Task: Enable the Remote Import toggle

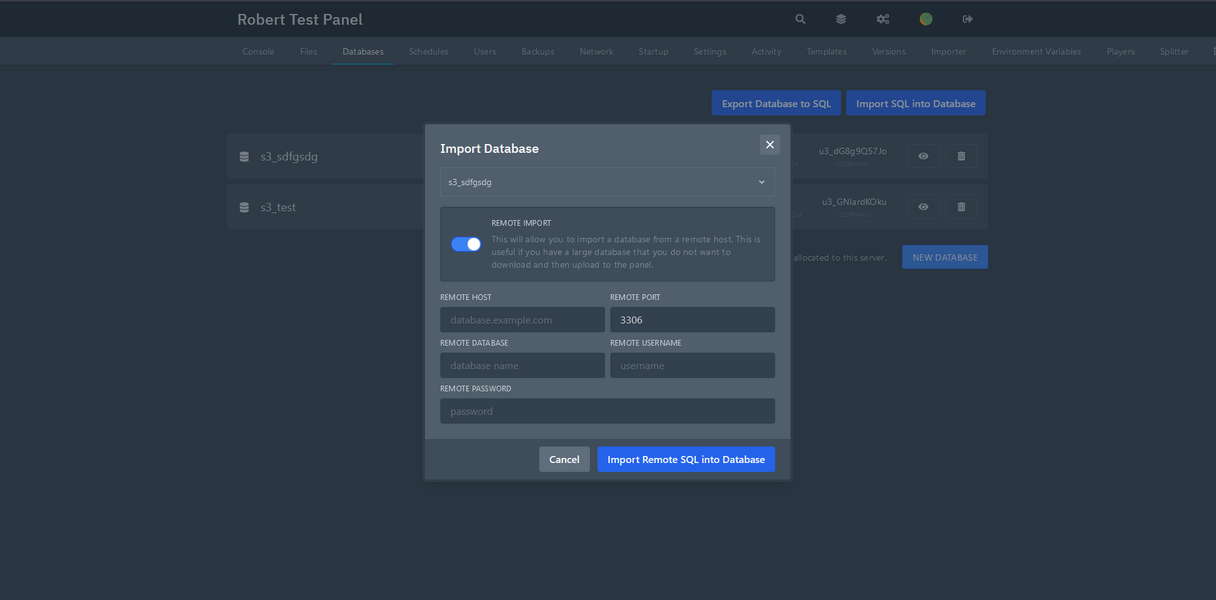Action: [x=466, y=243]
